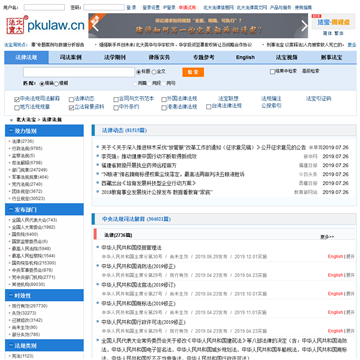Open the 法宝联想 link

[228, 99]
